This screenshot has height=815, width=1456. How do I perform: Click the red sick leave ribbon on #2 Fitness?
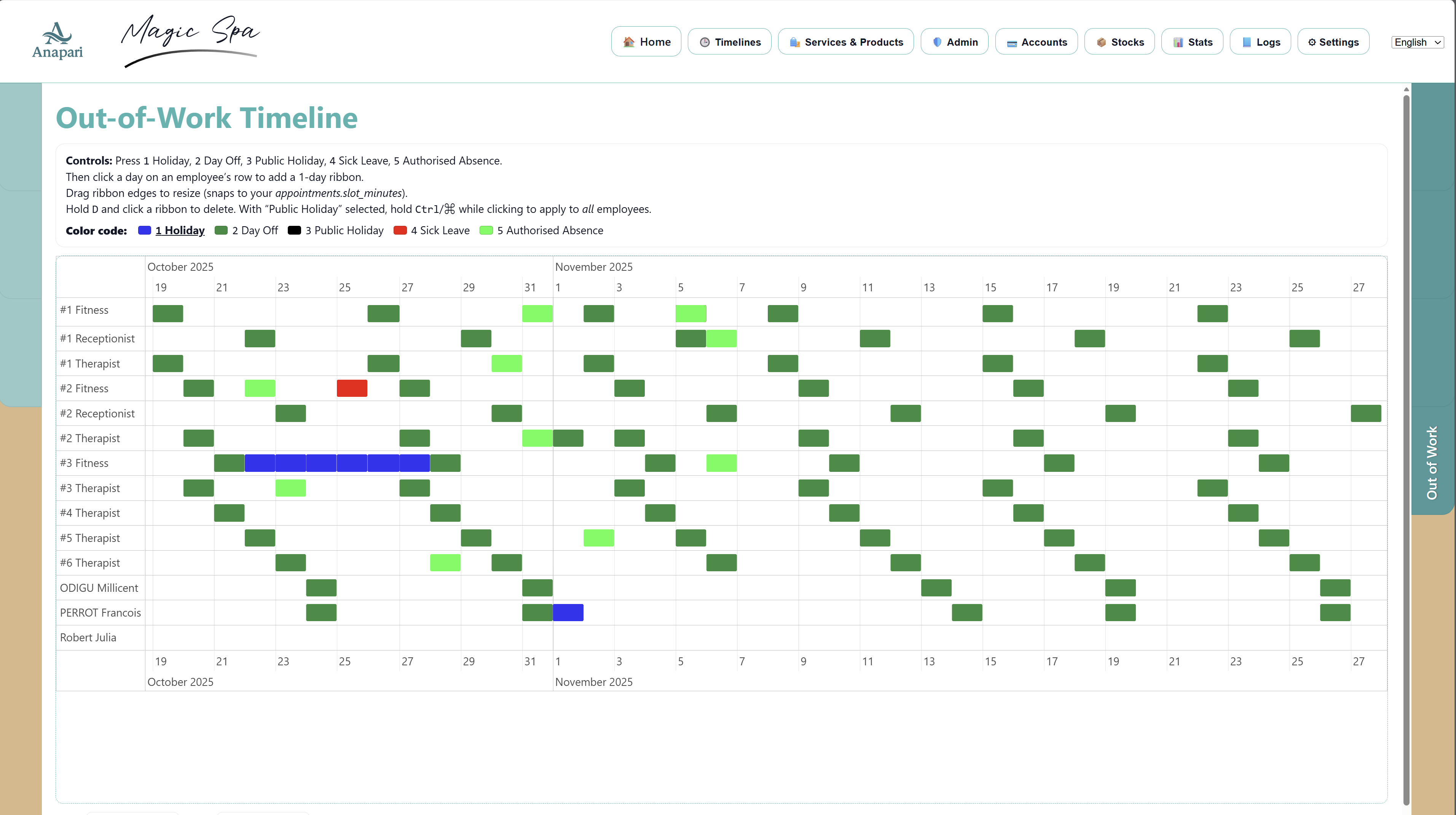click(352, 388)
